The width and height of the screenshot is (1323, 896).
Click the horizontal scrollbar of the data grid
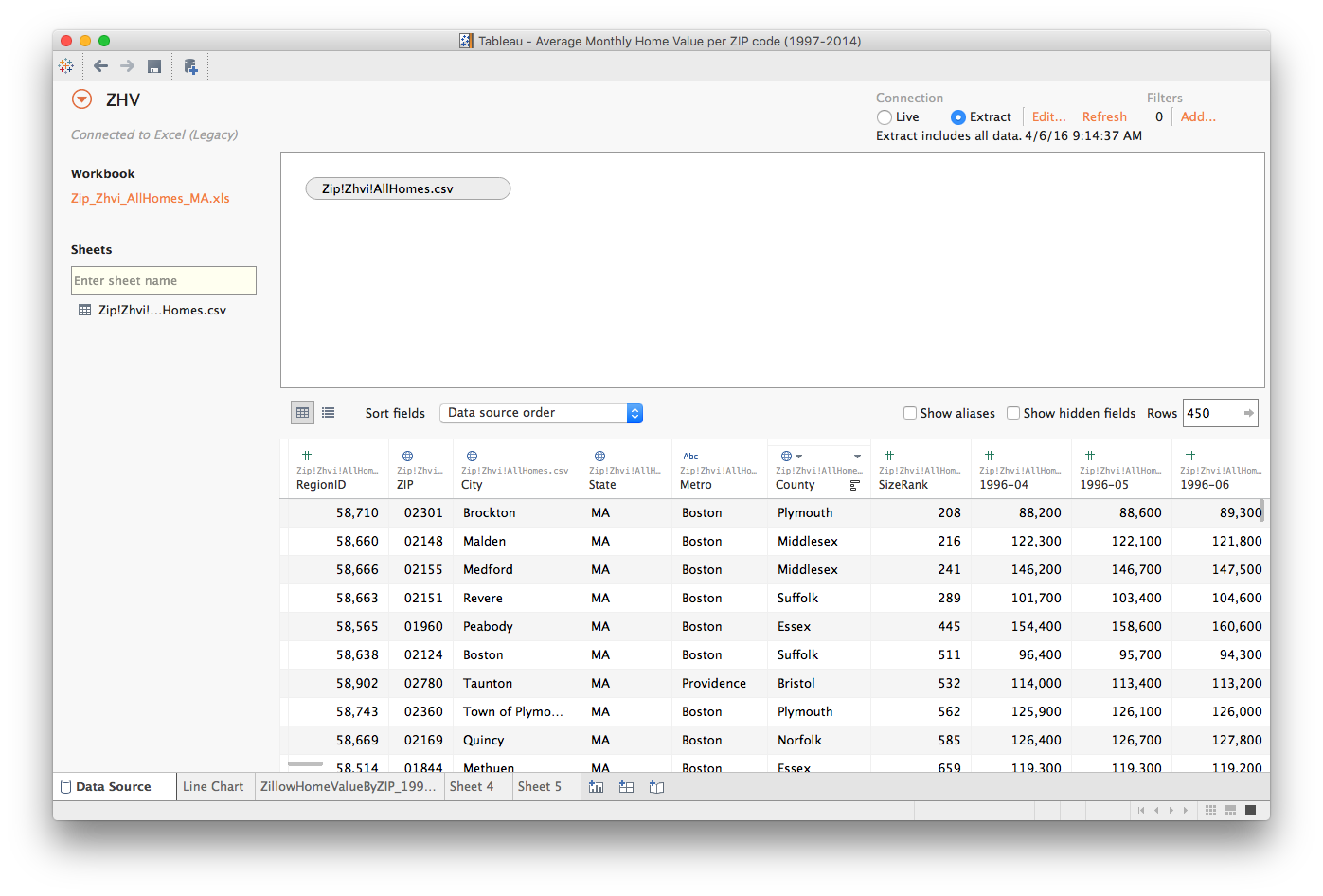point(305,763)
